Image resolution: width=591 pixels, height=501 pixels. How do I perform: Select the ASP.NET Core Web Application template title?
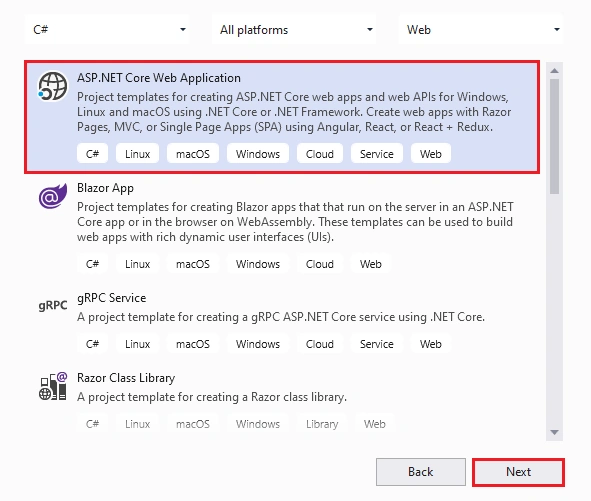pos(159,78)
